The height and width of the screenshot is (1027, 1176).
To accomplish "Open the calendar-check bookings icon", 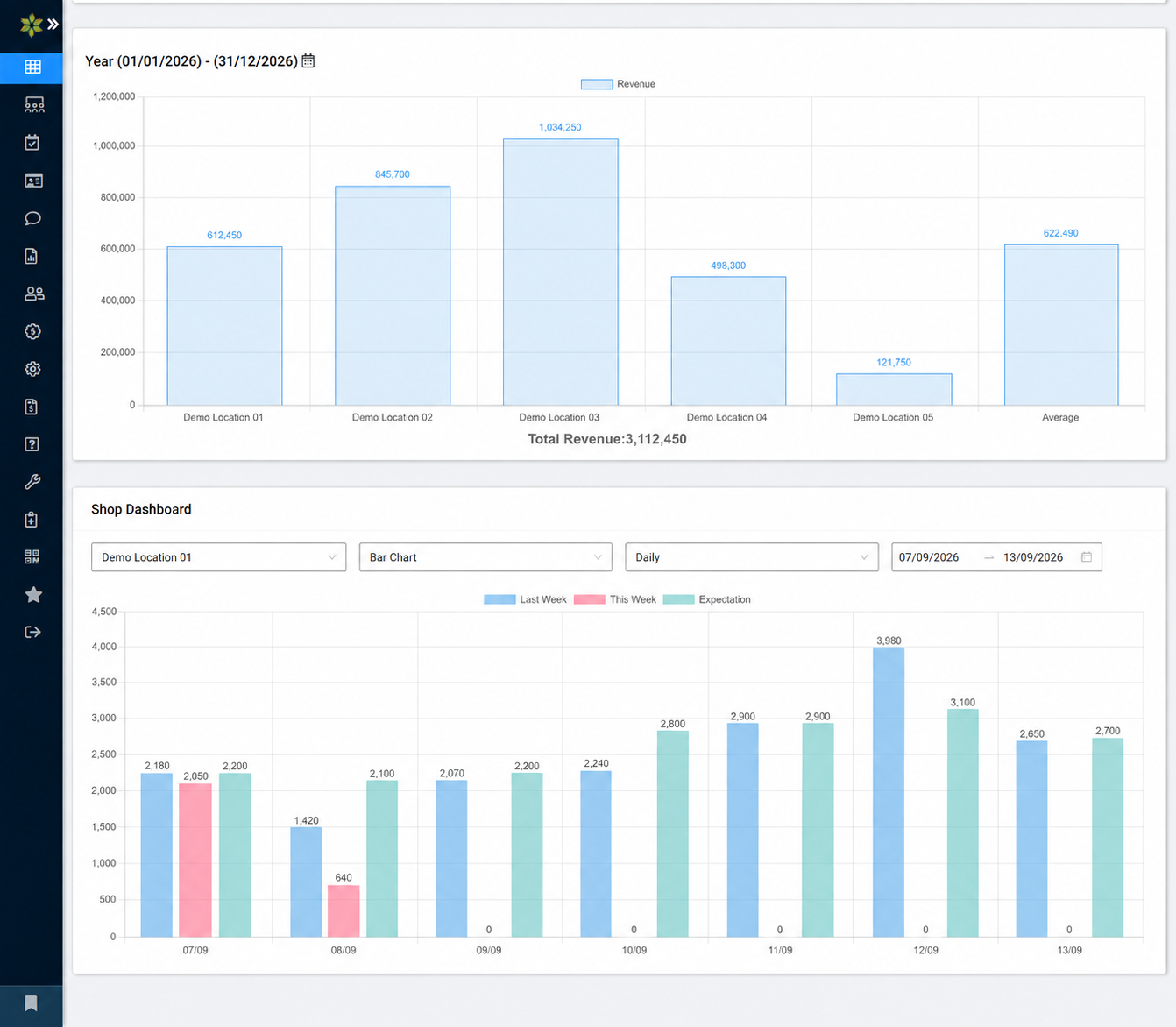I will click(32, 143).
